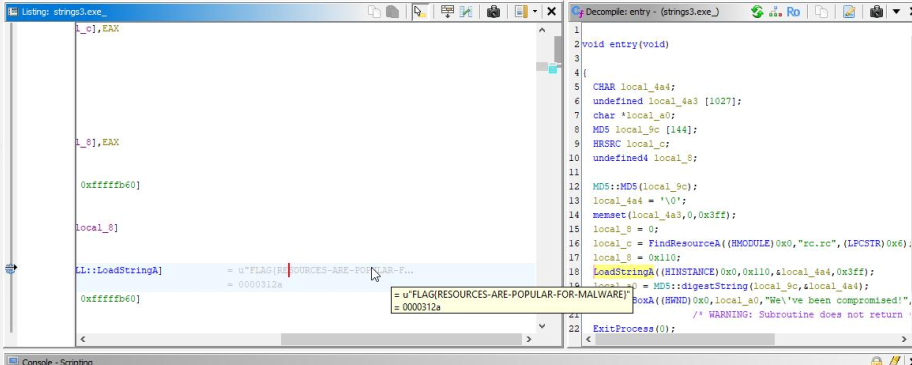Click the Copy icon in the Decompile toolbar
This screenshot has height=365, width=912.
[821, 12]
